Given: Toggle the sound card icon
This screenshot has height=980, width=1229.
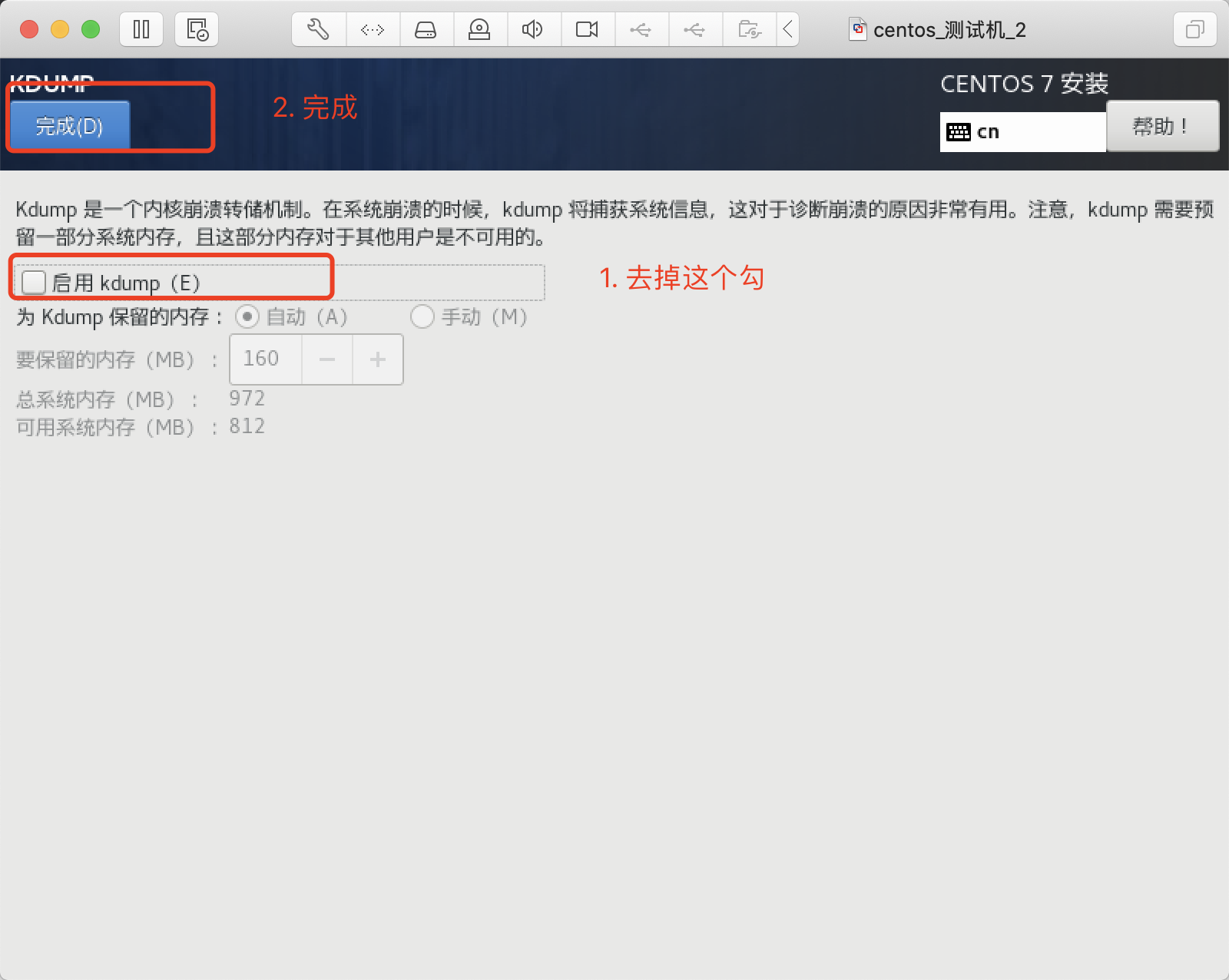Looking at the screenshot, I should [x=533, y=30].
